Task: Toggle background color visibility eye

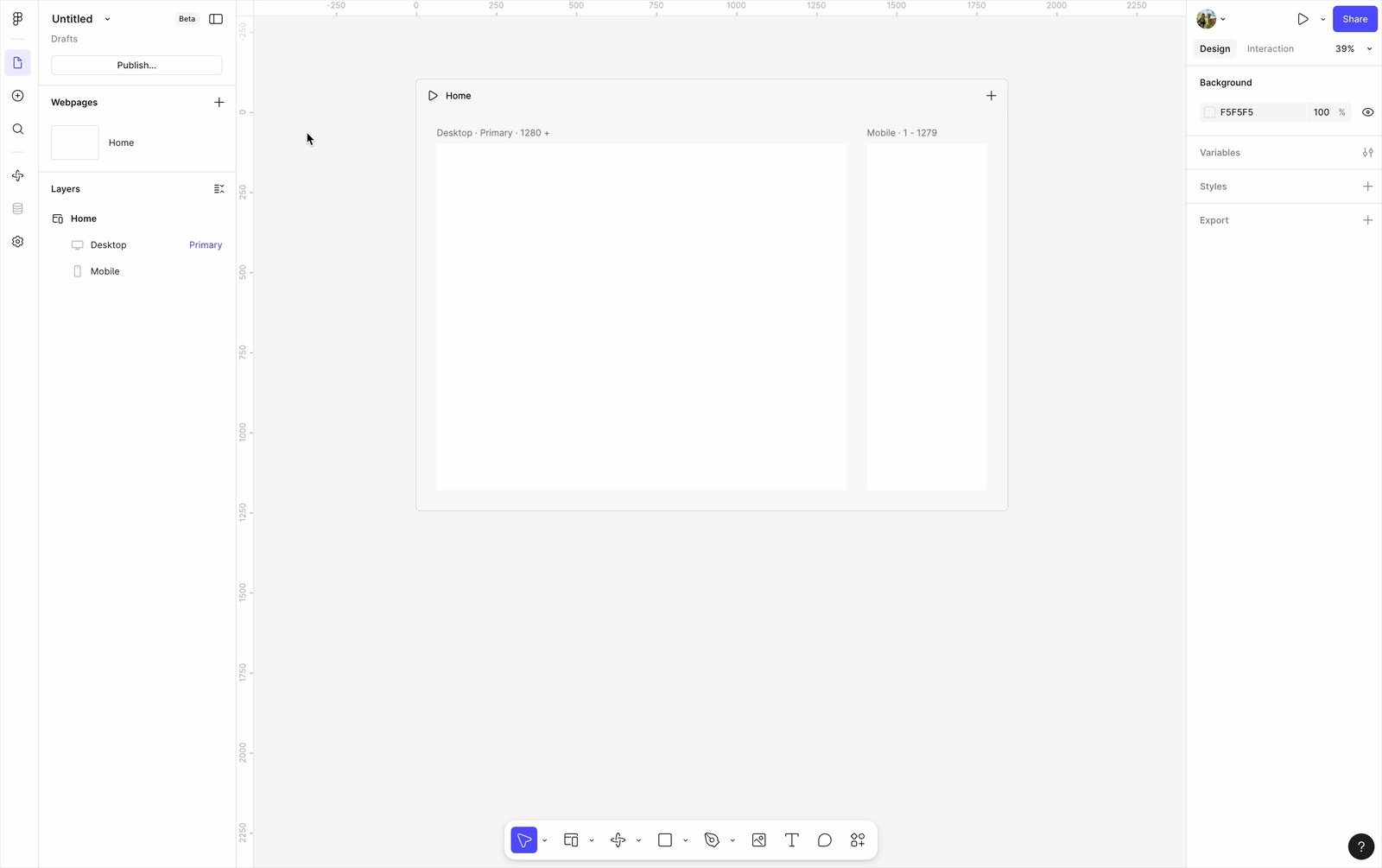Action: pyautogui.click(x=1367, y=112)
